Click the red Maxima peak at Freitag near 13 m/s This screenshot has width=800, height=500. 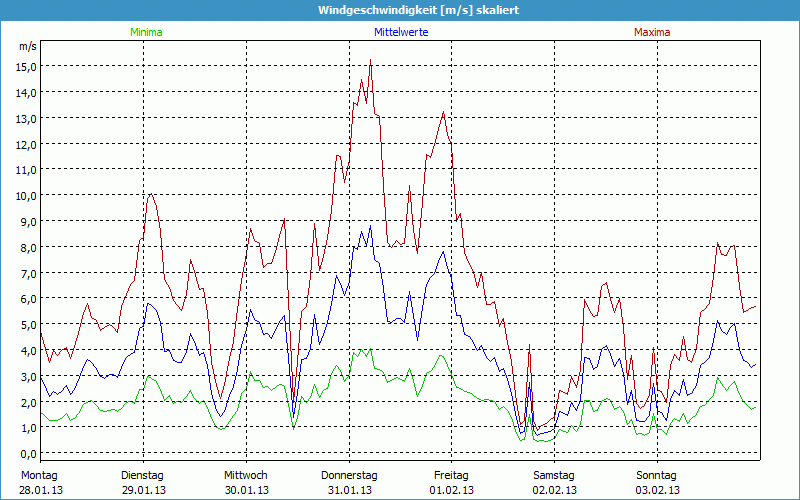pos(443,112)
